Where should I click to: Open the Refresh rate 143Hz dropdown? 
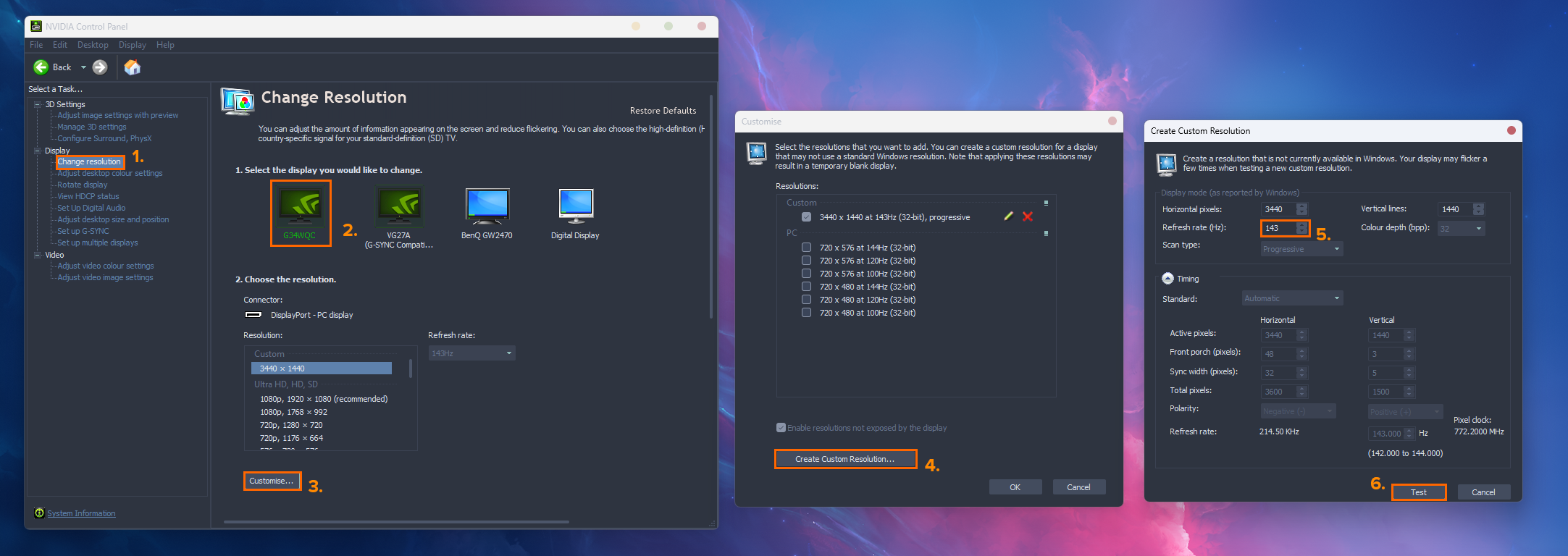(471, 353)
